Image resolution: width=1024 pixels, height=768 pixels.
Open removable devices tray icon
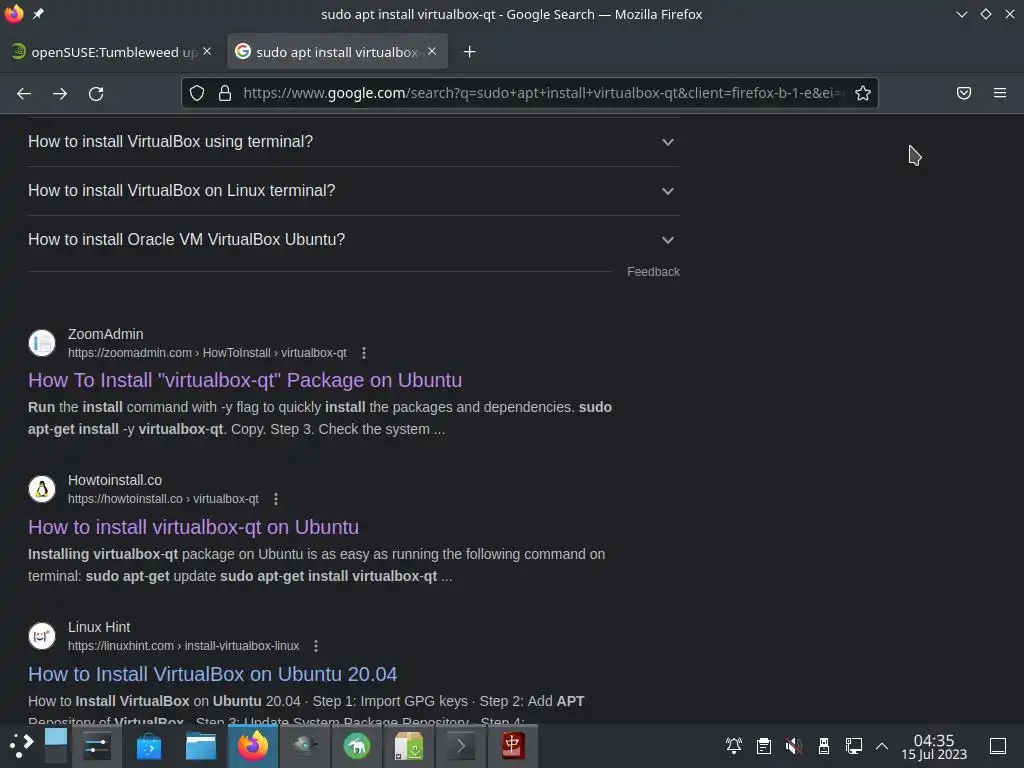click(824, 746)
